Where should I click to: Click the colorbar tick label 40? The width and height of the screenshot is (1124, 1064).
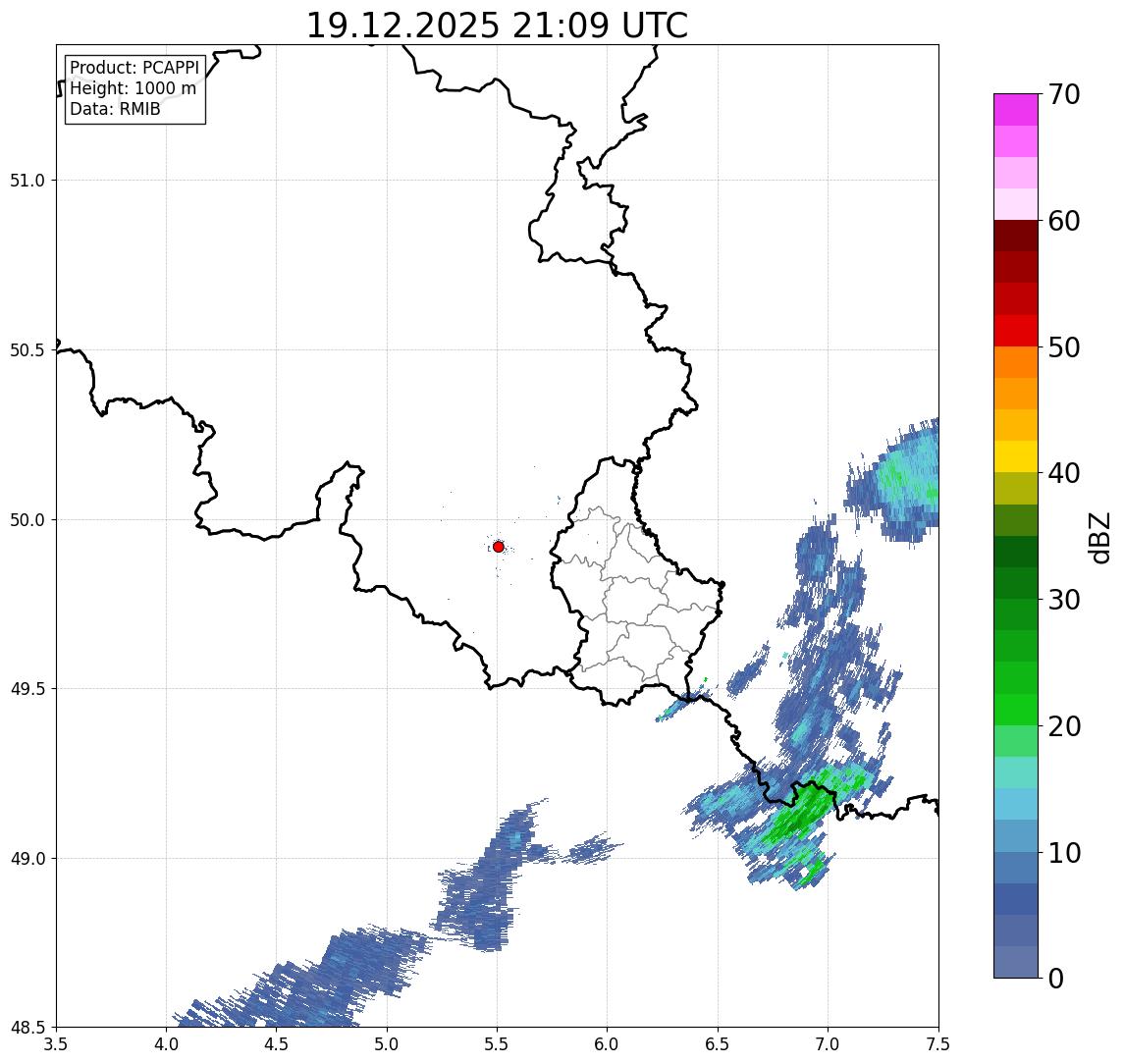1064,473
